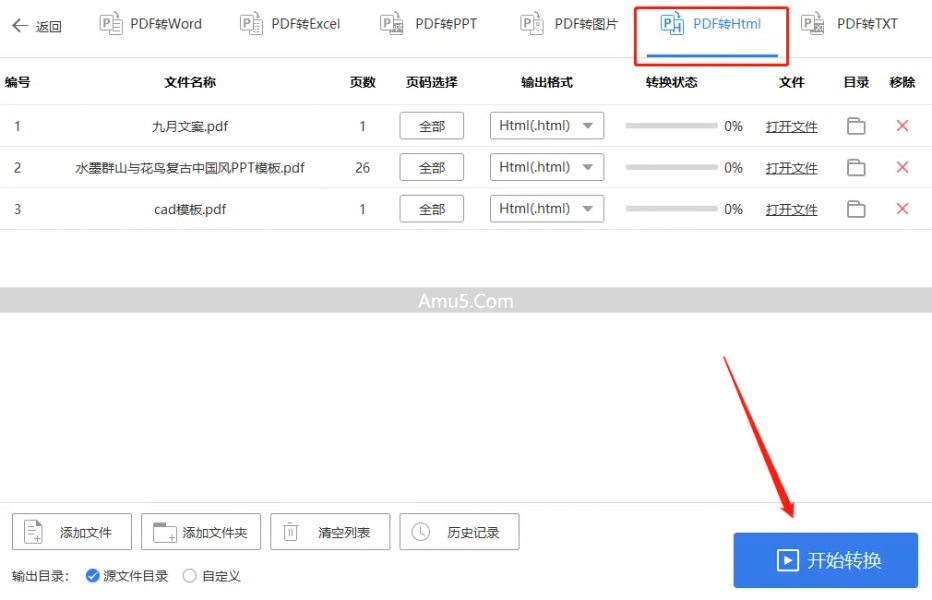
Task: Select the 自定义 output radio button
Action: tap(190, 576)
